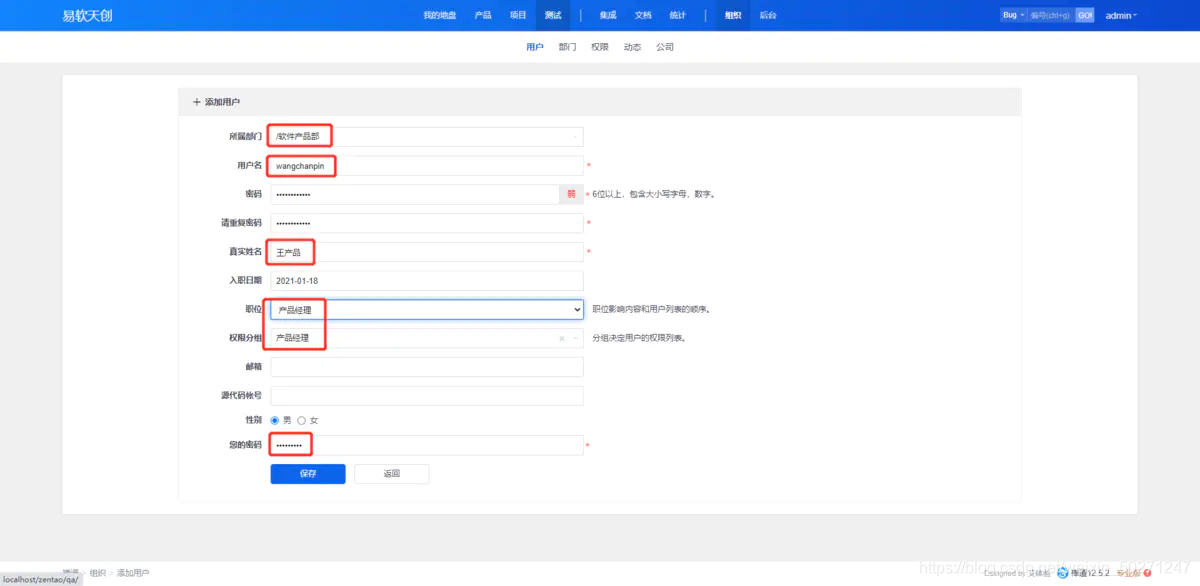Click the plus icon beside 添加用户
The height and width of the screenshot is (586, 1200).
196,102
